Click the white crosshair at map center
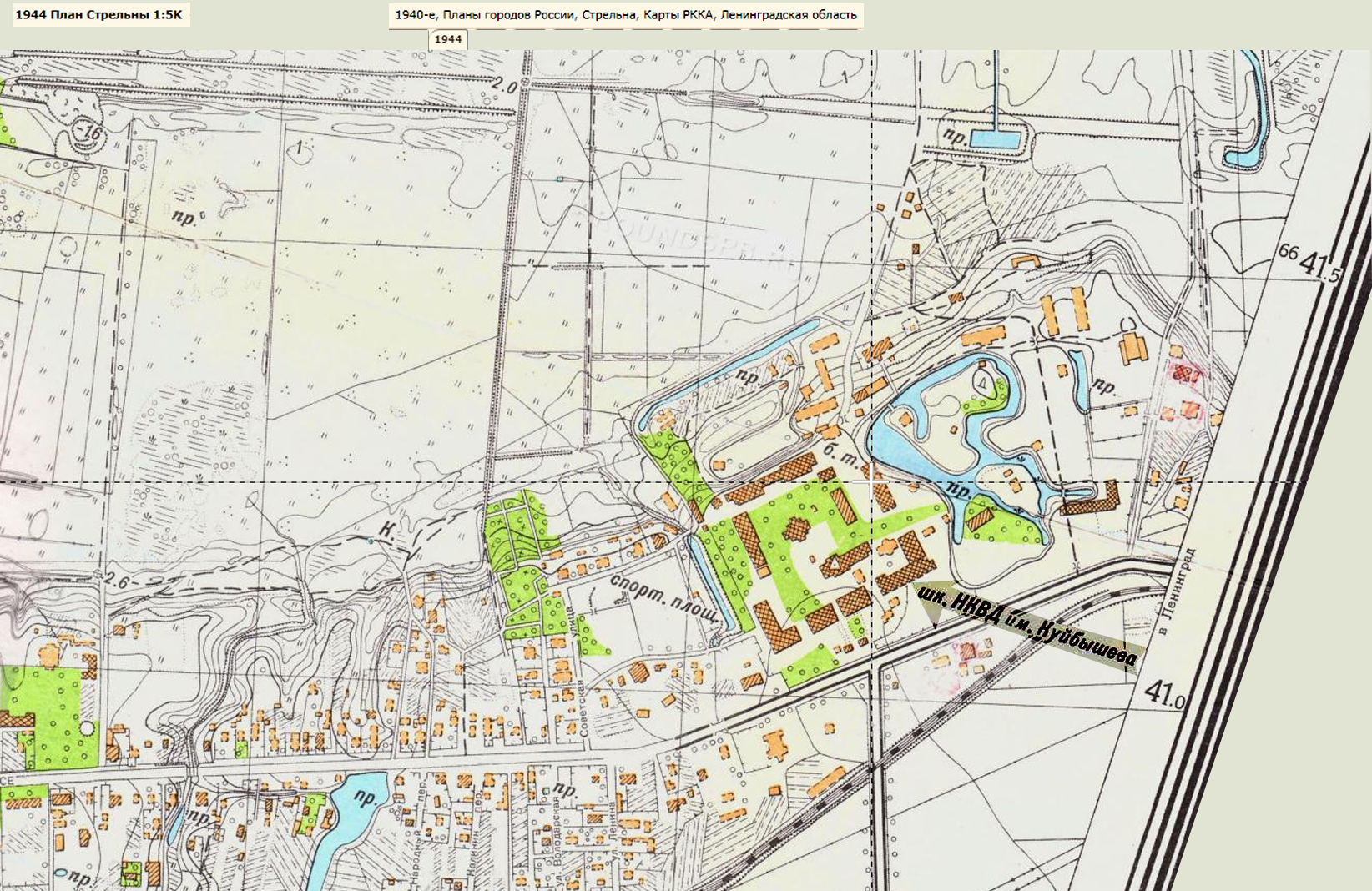This screenshot has height=891, width=1372. pos(871,482)
